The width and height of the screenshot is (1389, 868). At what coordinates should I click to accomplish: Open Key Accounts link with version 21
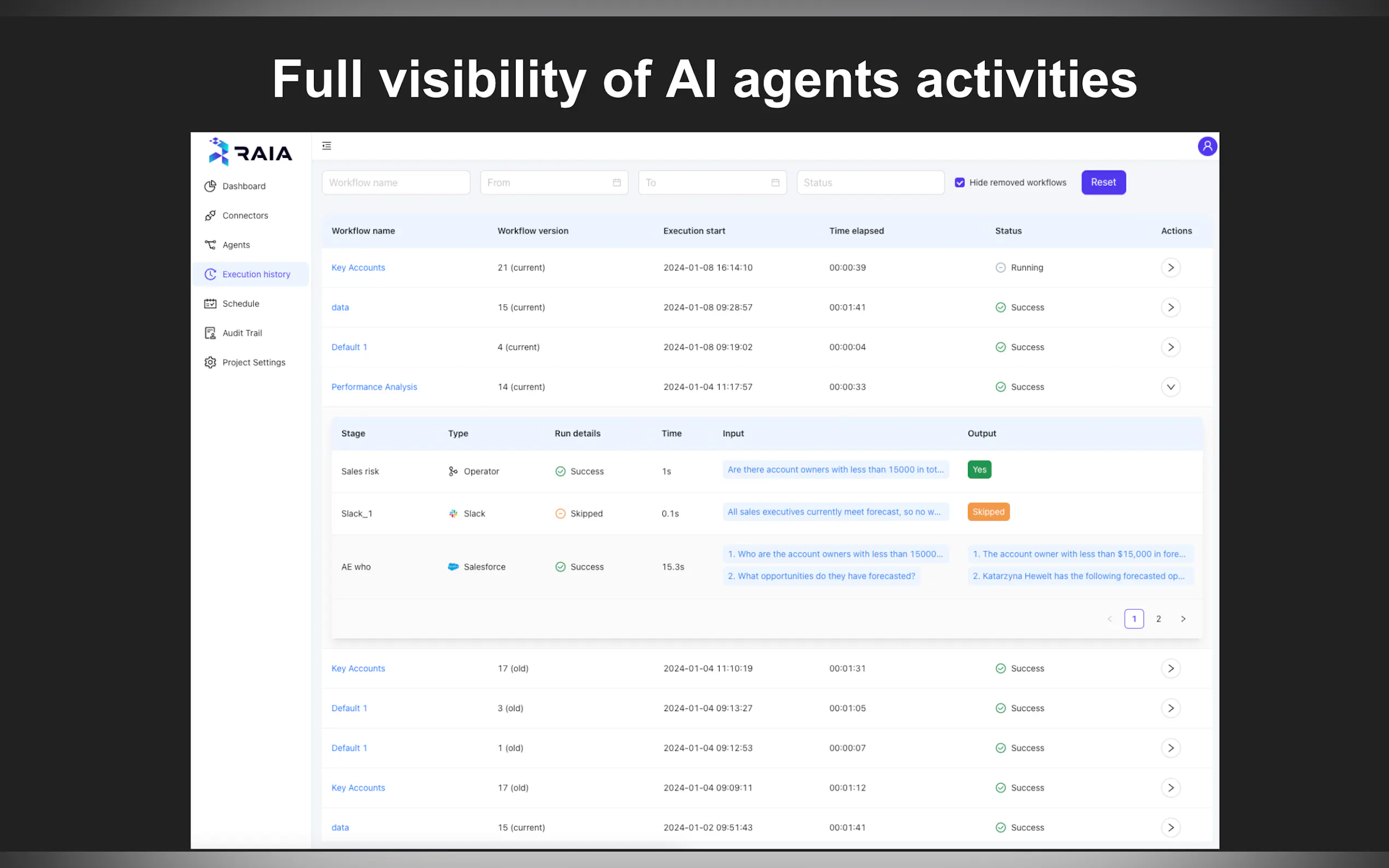[x=358, y=267]
